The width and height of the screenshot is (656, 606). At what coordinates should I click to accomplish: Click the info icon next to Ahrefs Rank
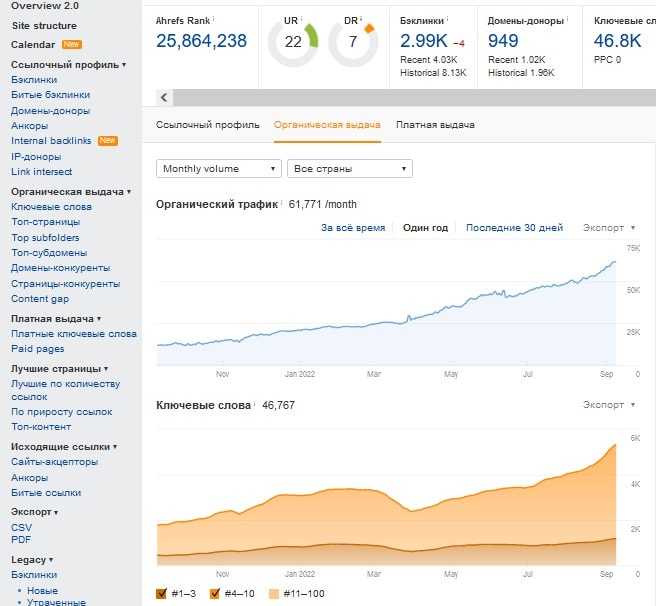[x=214, y=18]
